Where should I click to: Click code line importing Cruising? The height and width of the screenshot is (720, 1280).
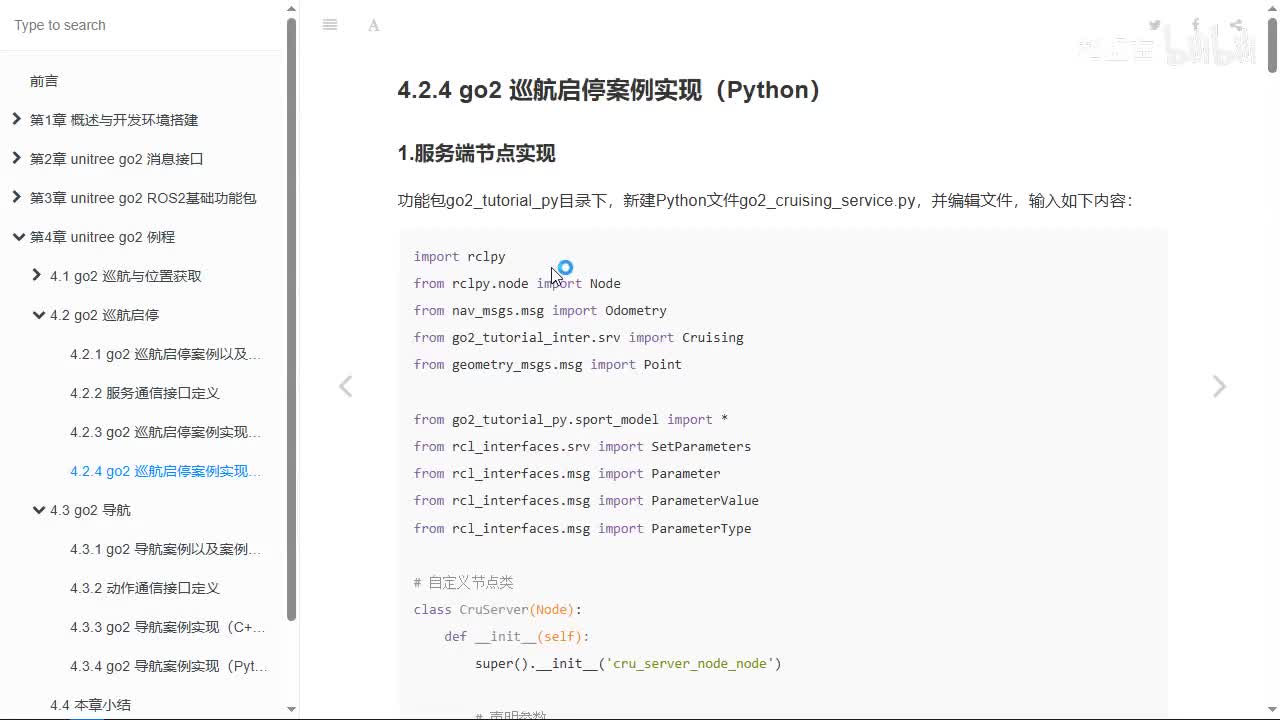coord(578,337)
